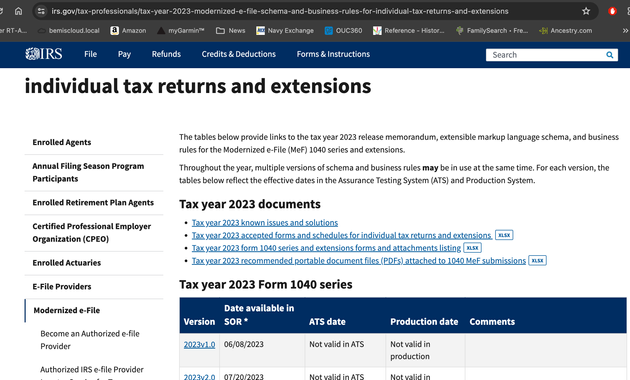Click XLSX badge next to attachments listing
The height and width of the screenshot is (380, 630).
coord(472,248)
